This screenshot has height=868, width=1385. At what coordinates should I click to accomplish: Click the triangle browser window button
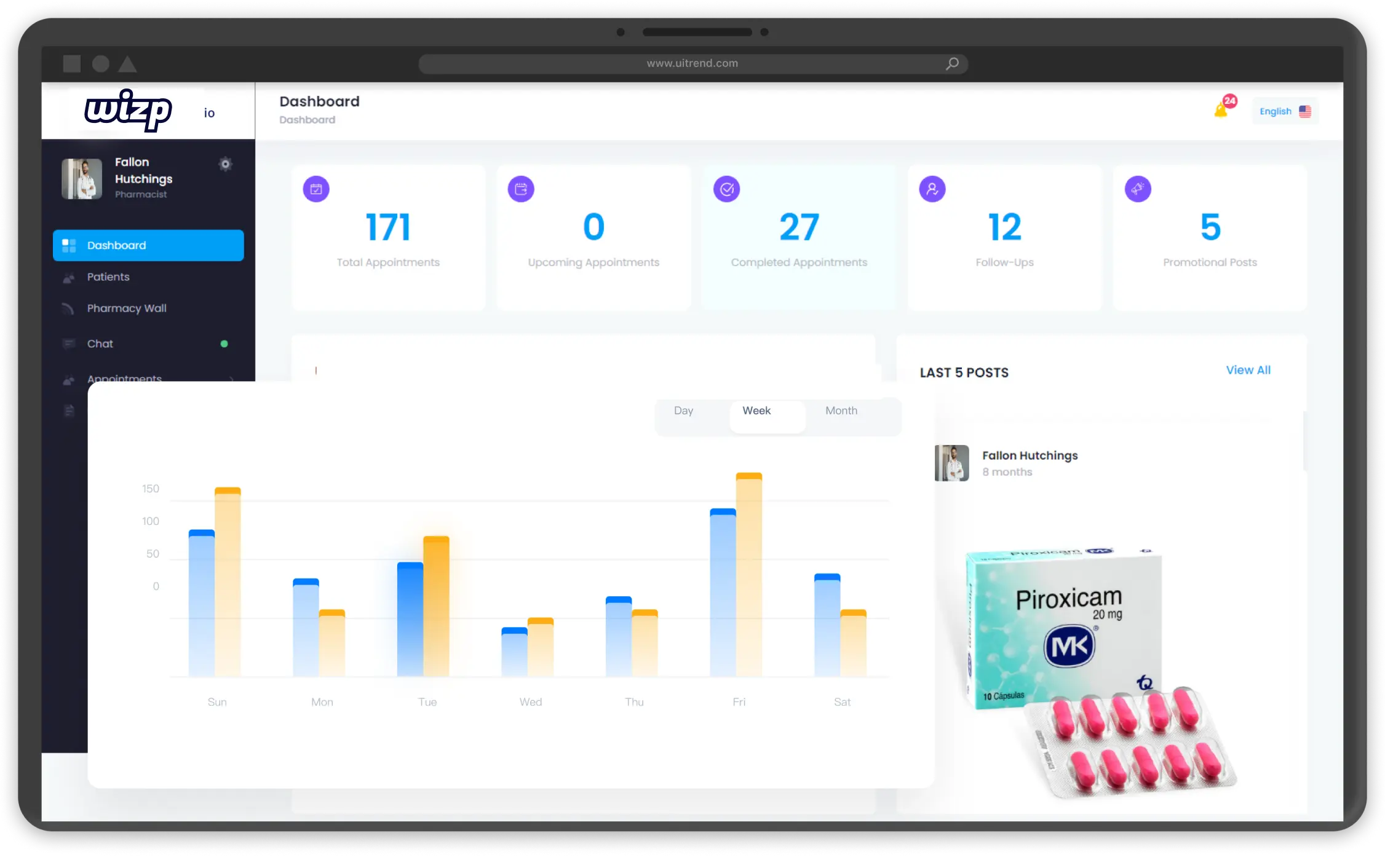(127, 63)
